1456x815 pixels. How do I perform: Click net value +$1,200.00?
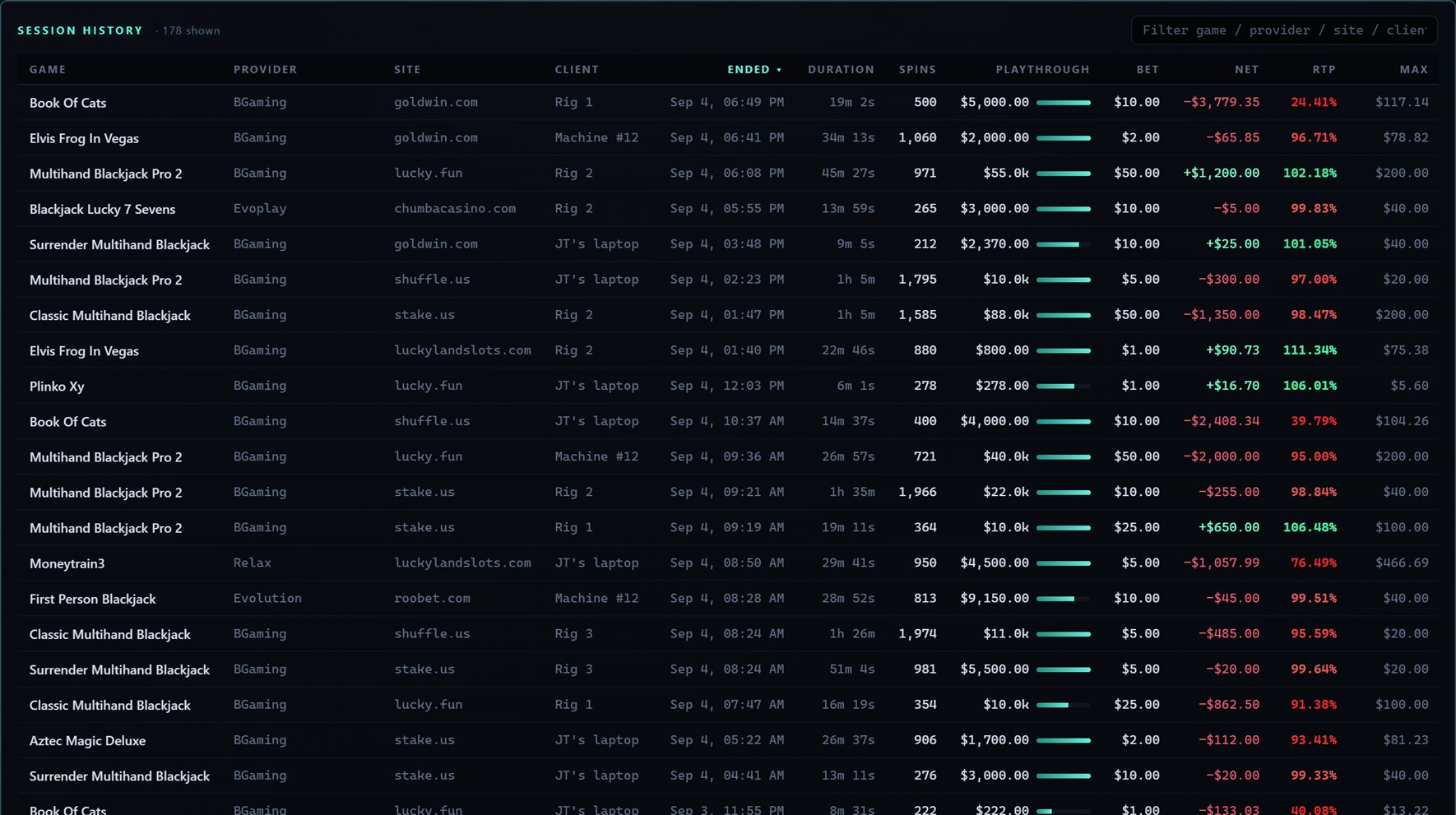(x=1221, y=174)
